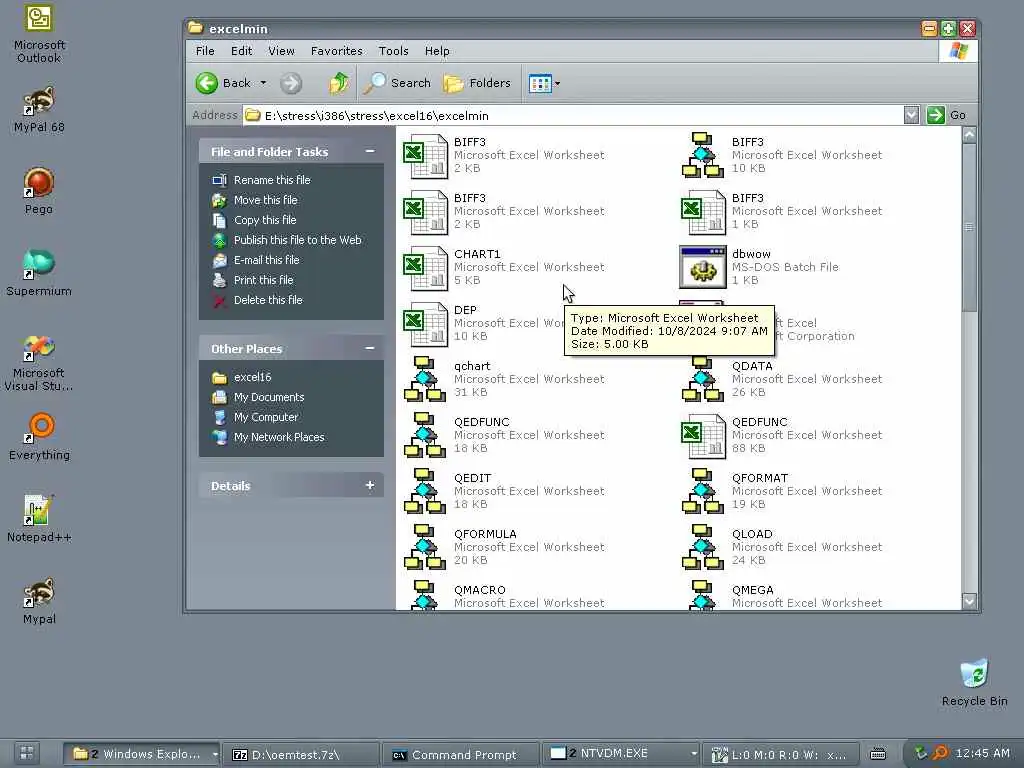Select the QFORMULA file icon
The image size is (1024, 768).
click(425, 548)
